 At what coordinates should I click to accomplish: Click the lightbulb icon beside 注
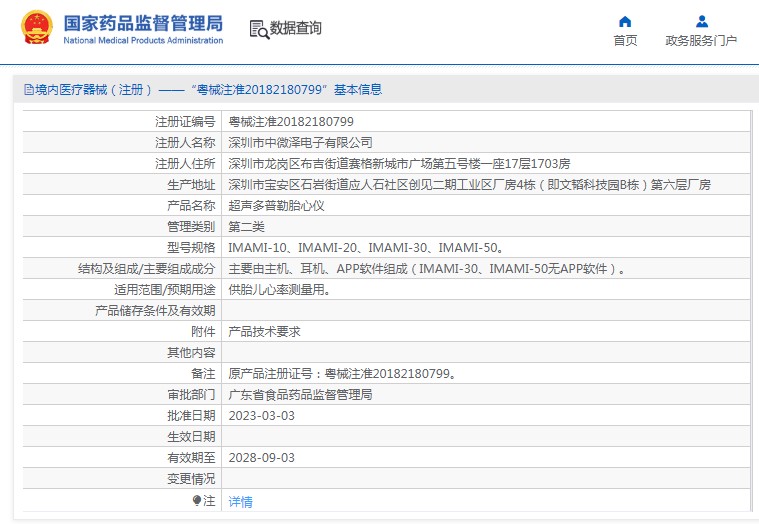[x=197, y=500]
